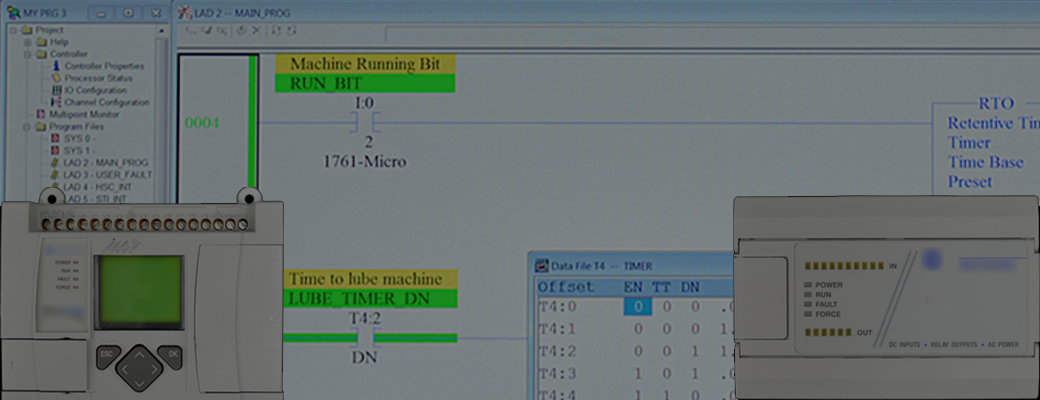Collapse the Project root folder
This screenshot has width=1040, height=400.
(13, 30)
